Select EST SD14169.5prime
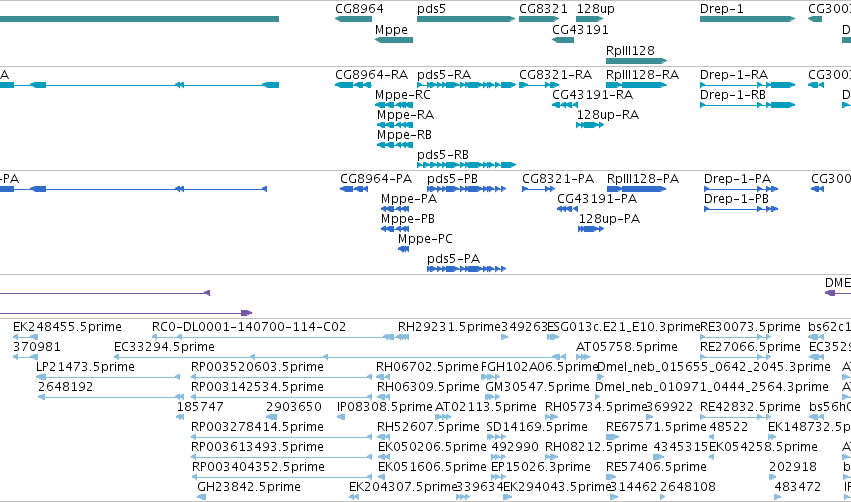Viewport: 851px width, 502px height. click(537, 428)
